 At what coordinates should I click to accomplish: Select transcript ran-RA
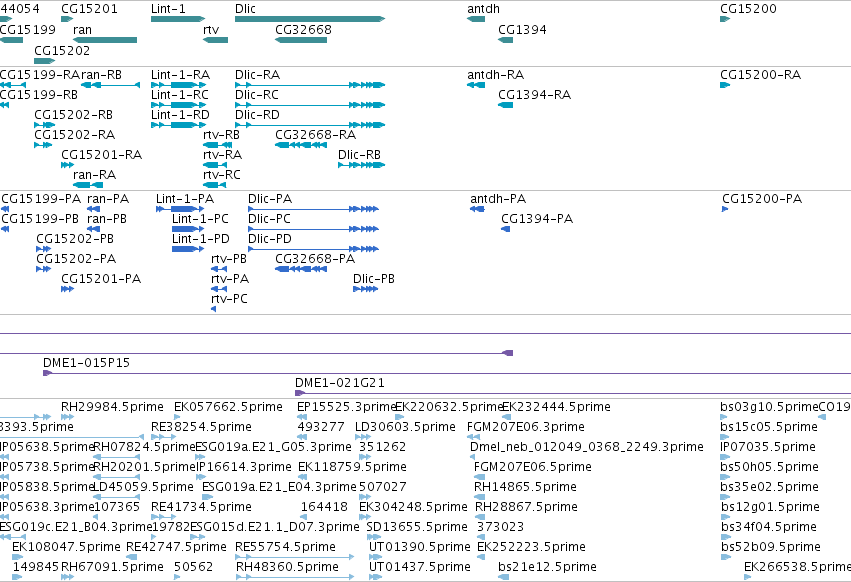[89, 185]
